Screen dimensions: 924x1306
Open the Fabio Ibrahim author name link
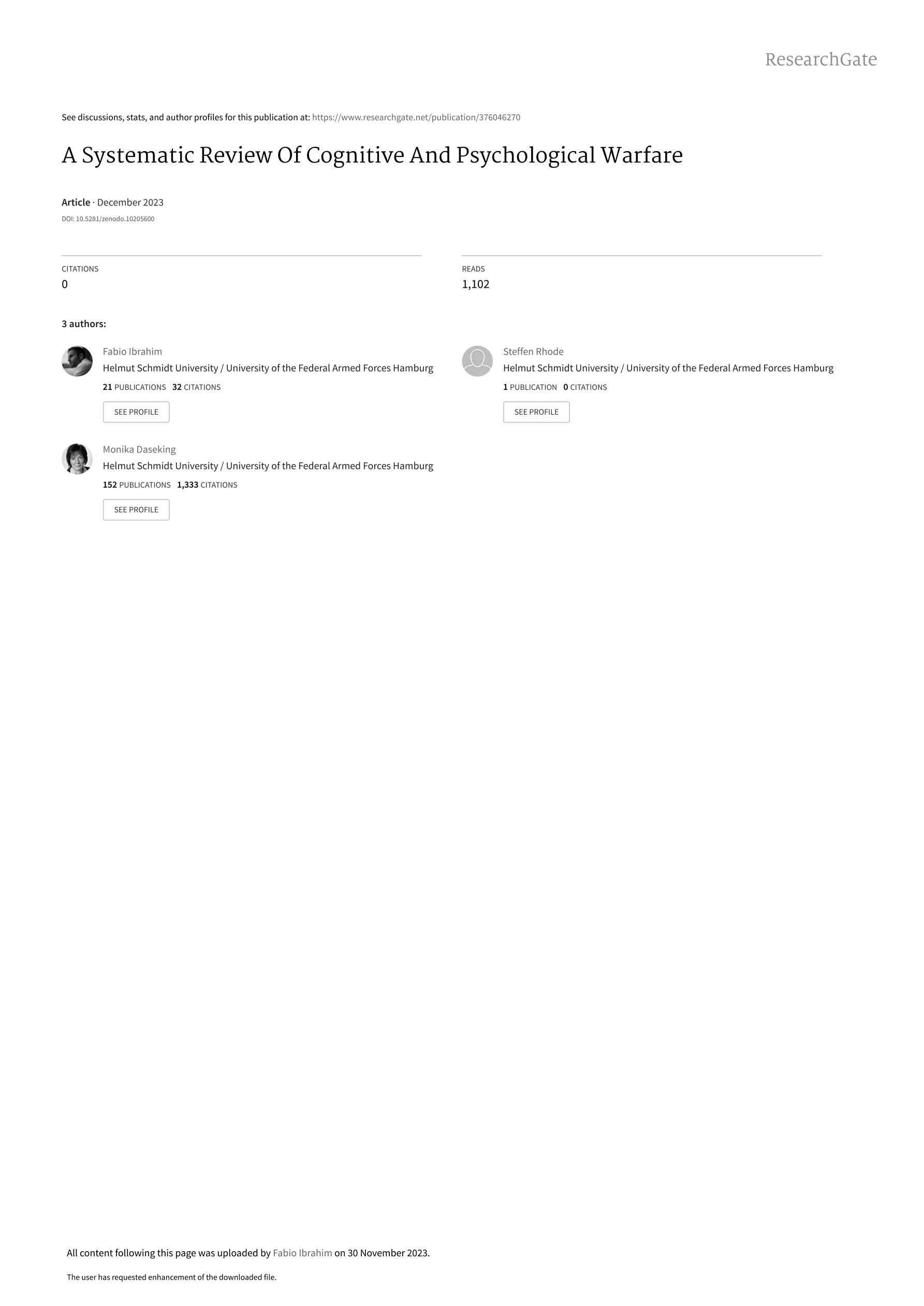(x=133, y=351)
